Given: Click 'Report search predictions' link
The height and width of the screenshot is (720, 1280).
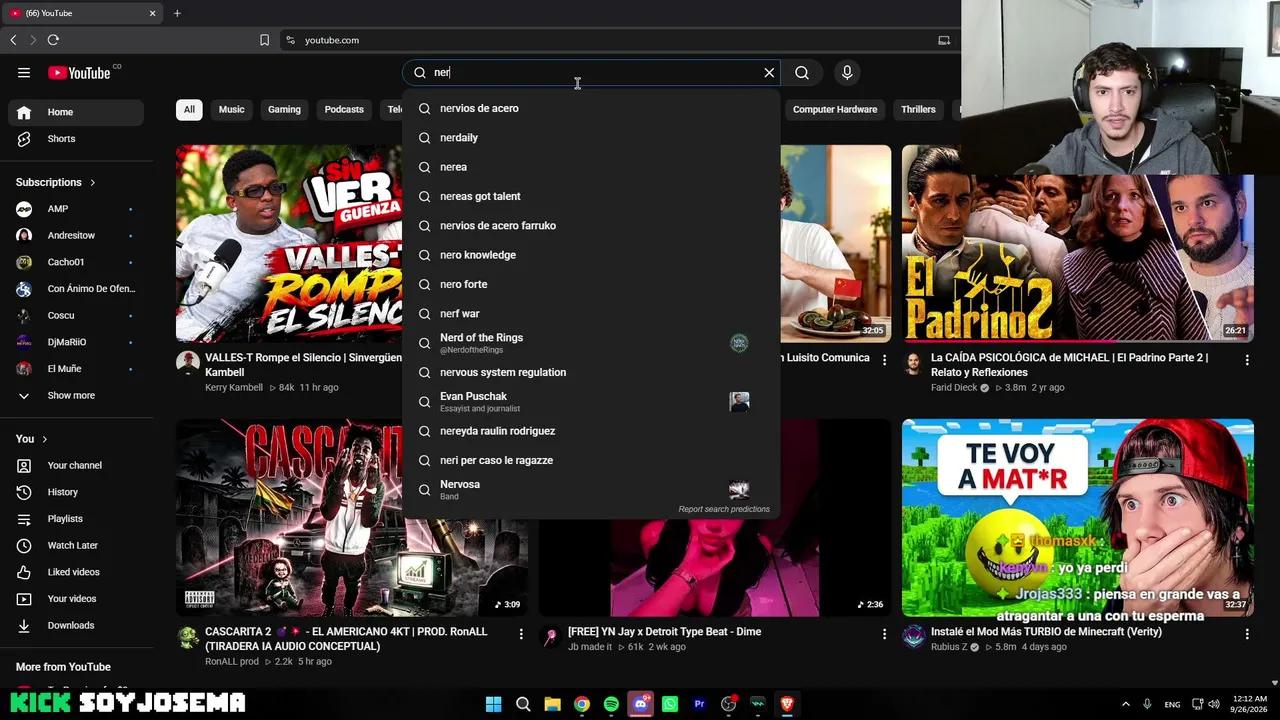Looking at the screenshot, I should 724,509.
